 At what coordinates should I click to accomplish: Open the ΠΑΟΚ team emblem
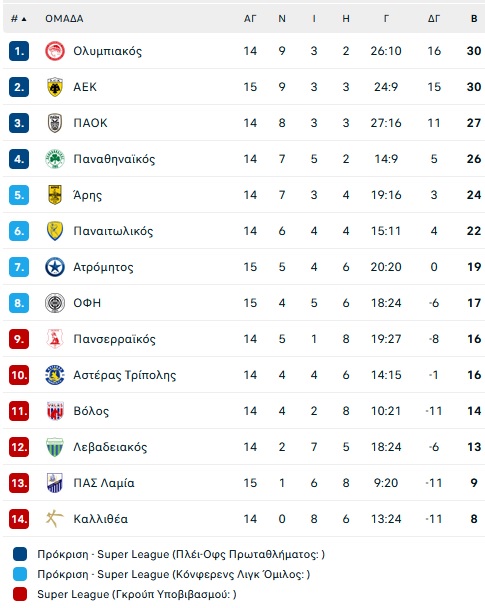click(55, 123)
